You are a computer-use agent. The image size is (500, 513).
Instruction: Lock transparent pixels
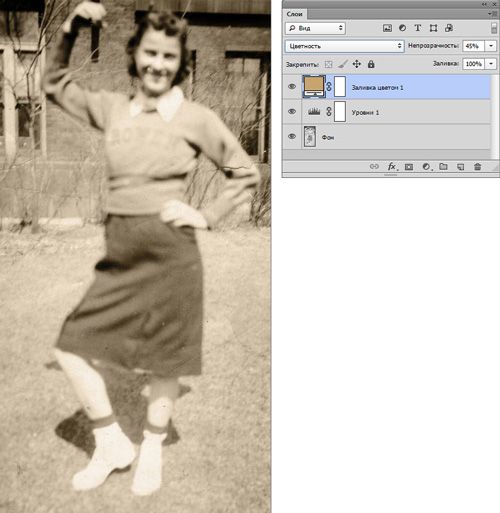click(x=328, y=64)
